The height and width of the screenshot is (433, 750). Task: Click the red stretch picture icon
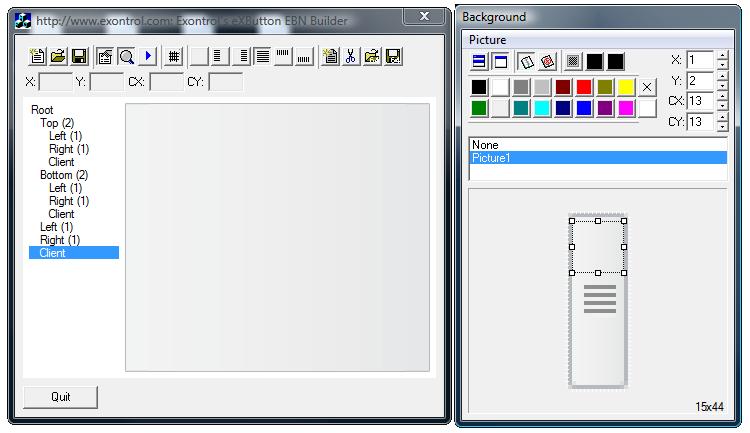coord(548,62)
